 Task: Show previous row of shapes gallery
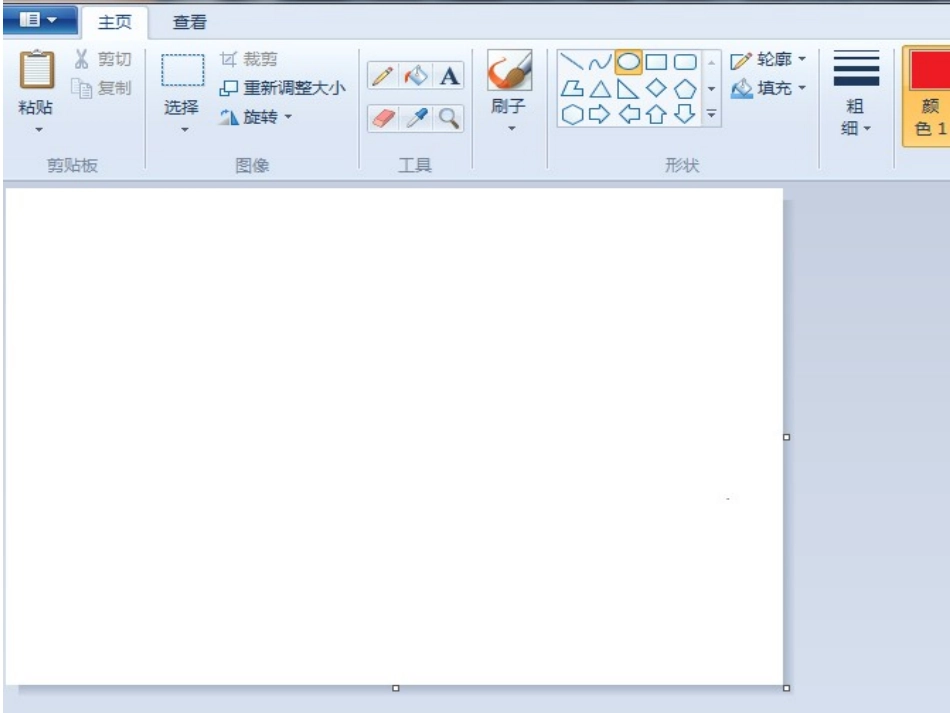[x=711, y=62]
